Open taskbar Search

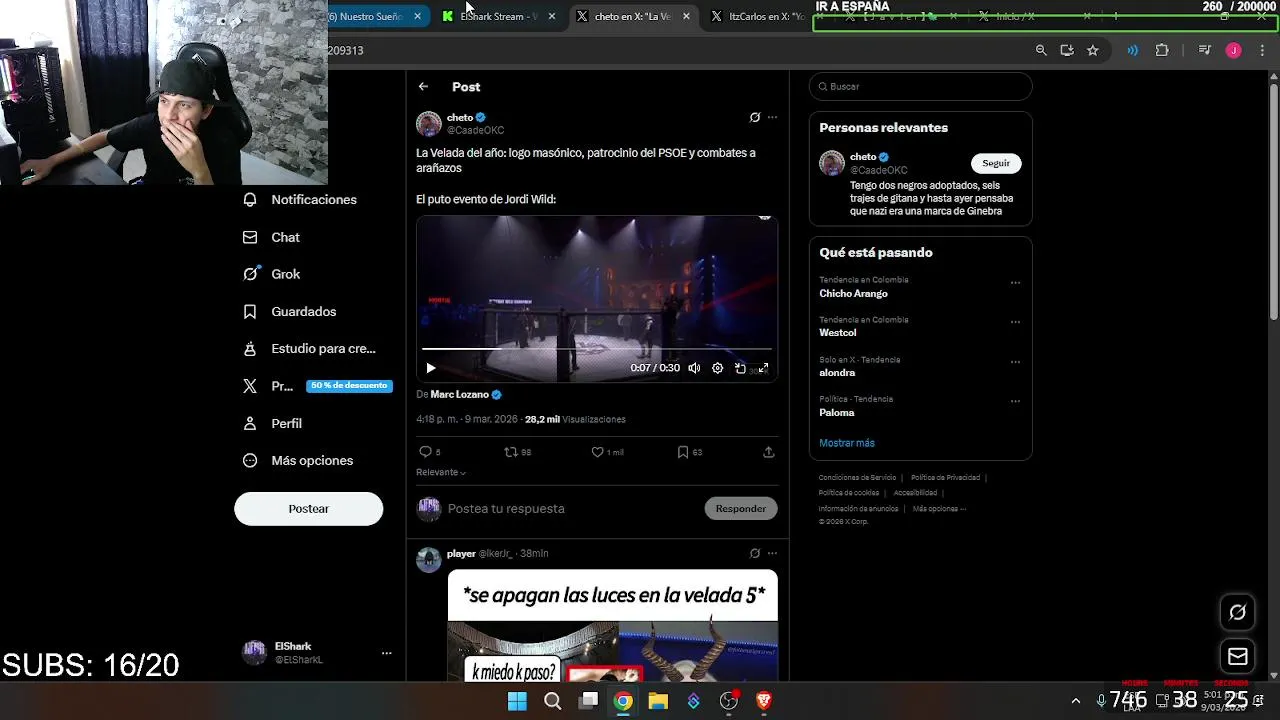pos(552,701)
